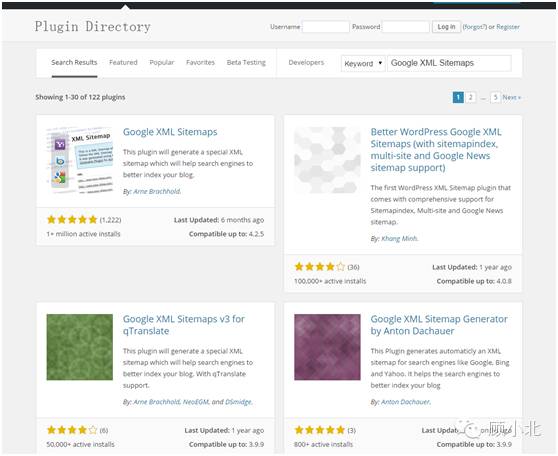Open author link Arne Brachhold
The height and width of the screenshot is (456, 558).
(x=157, y=191)
